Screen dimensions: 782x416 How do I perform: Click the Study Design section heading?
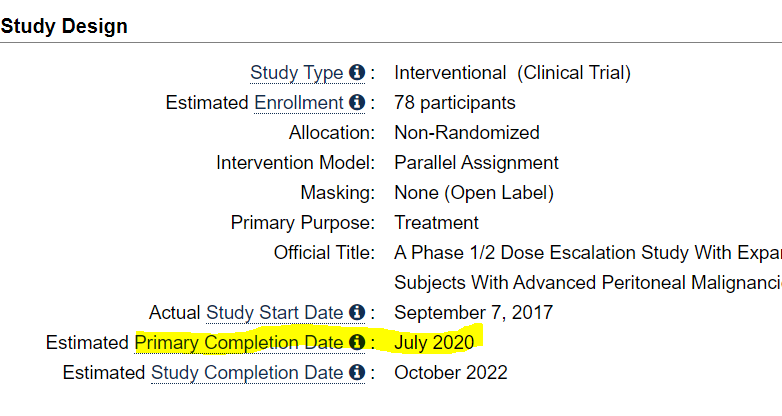(64, 26)
